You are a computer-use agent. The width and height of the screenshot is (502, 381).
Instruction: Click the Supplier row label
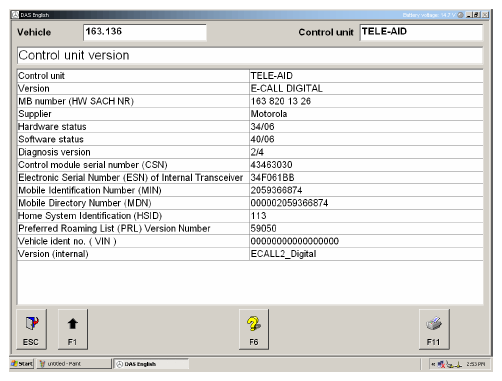point(35,114)
